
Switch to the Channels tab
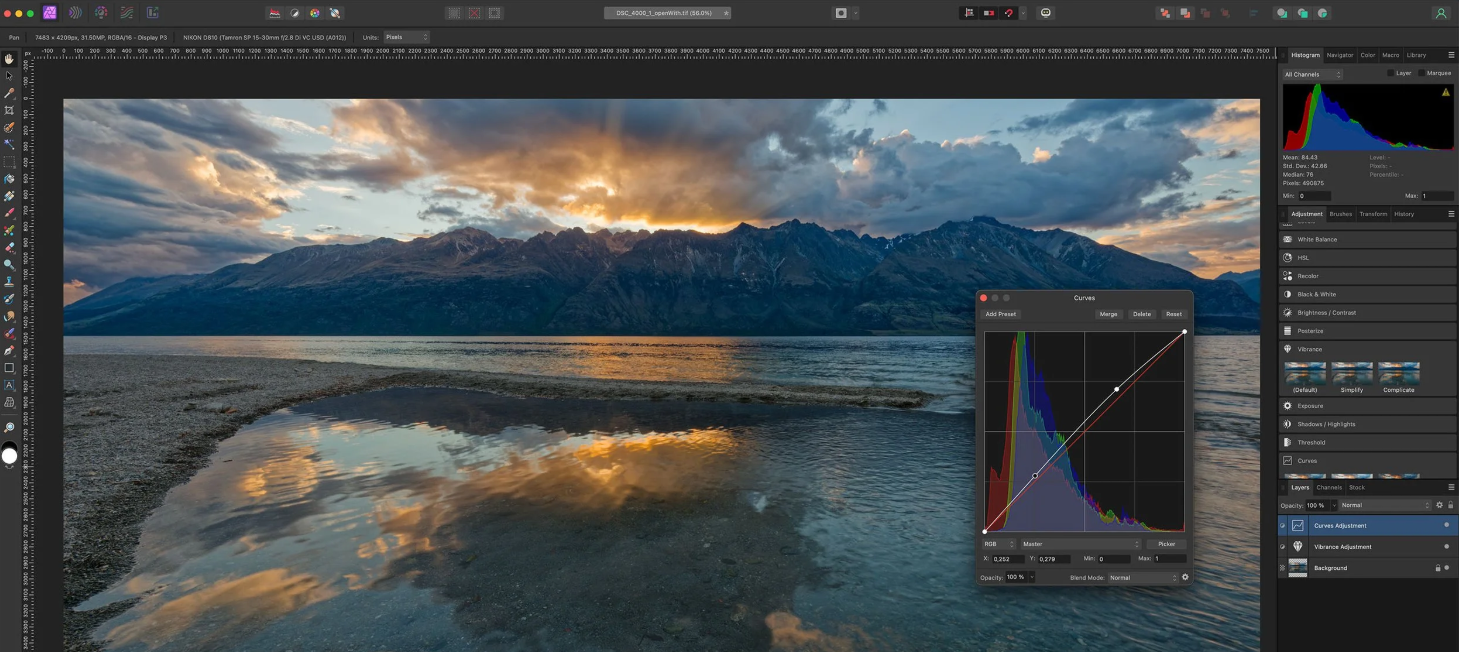point(1329,487)
